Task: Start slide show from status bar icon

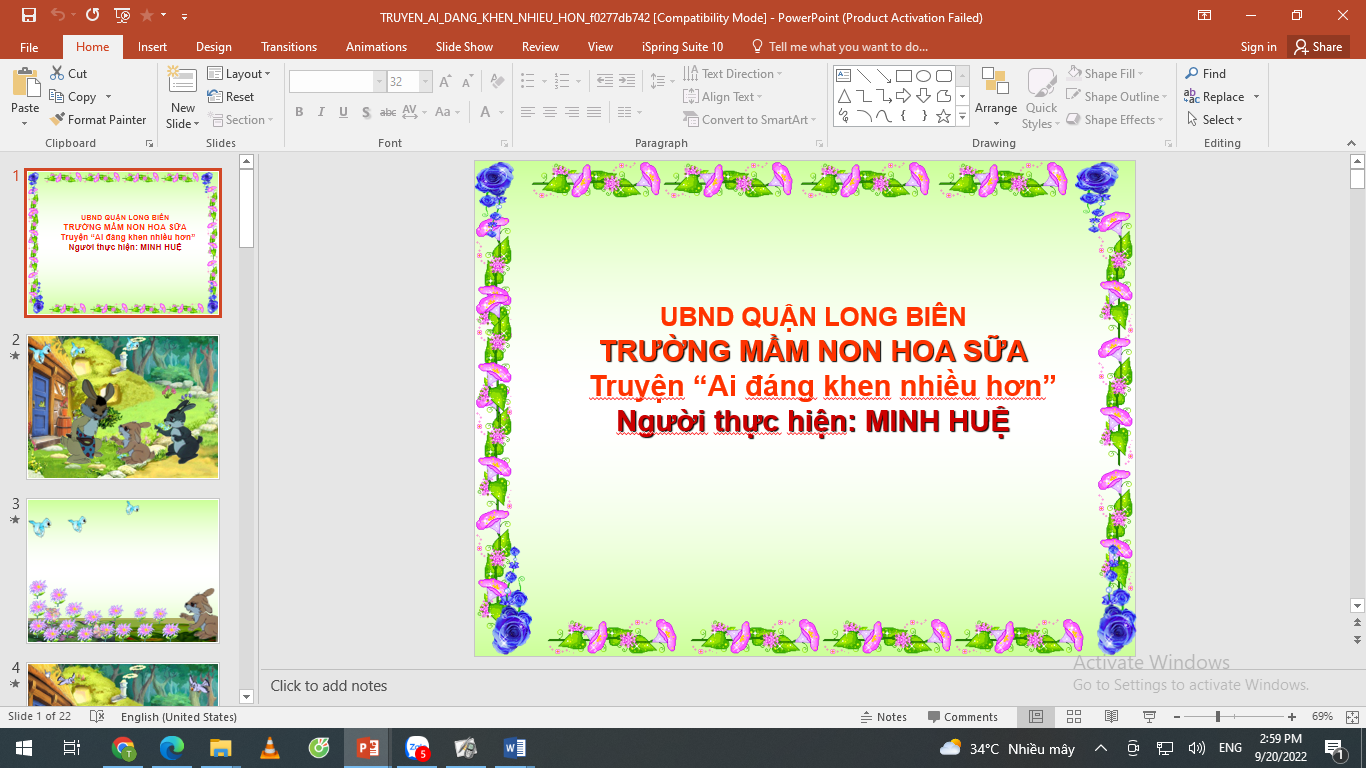Action: [x=1149, y=717]
